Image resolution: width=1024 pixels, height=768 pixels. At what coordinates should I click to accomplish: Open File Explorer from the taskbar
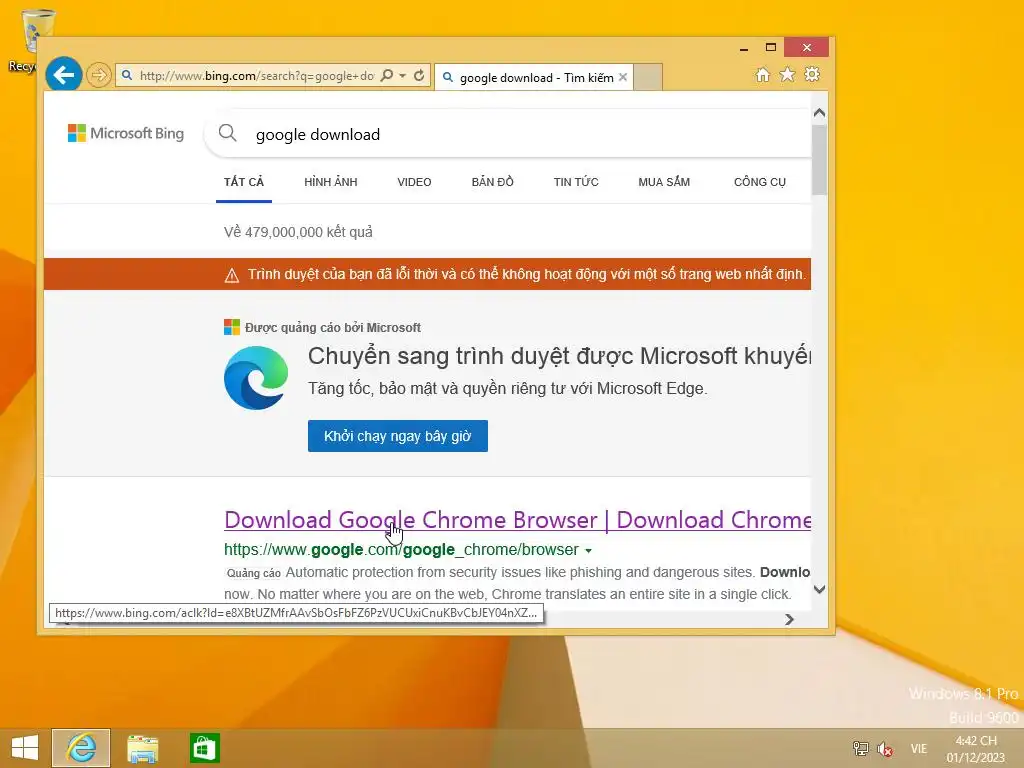point(142,748)
